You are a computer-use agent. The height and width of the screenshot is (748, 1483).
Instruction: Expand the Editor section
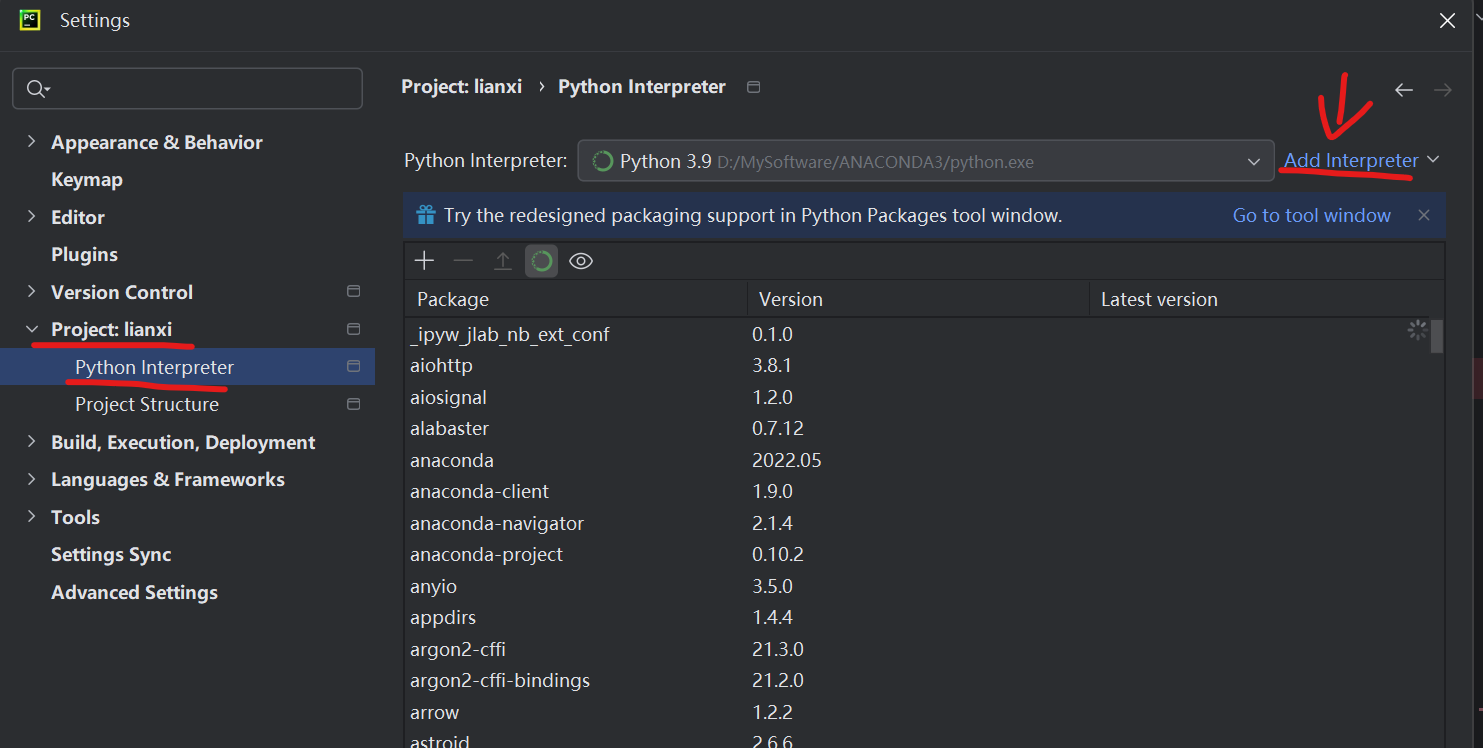[31, 217]
